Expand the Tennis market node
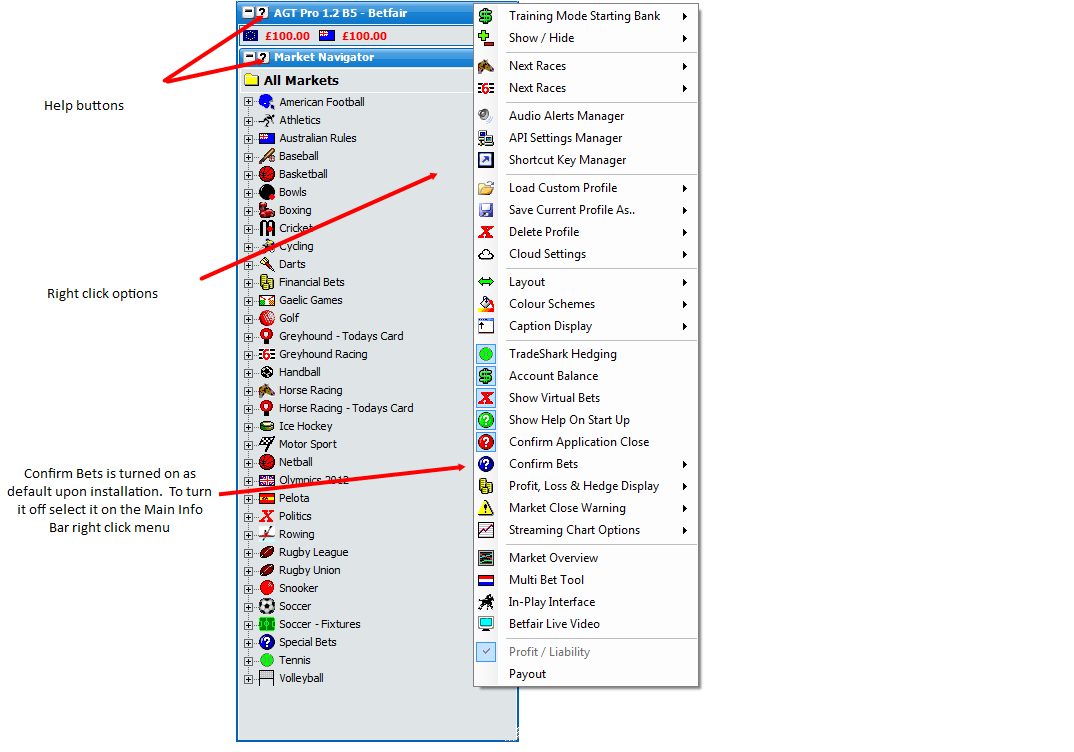 [248, 661]
